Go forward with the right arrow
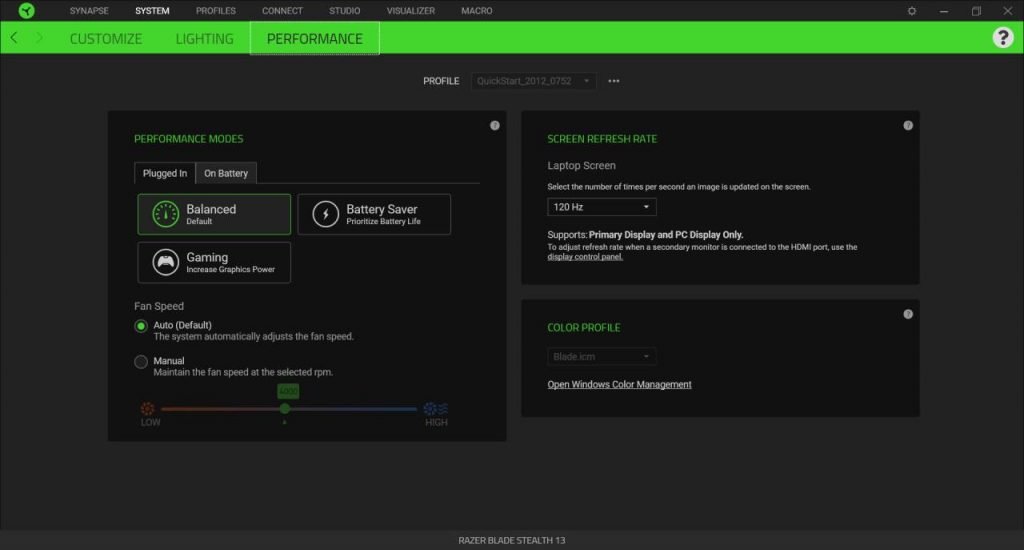The image size is (1024, 550). 39,38
